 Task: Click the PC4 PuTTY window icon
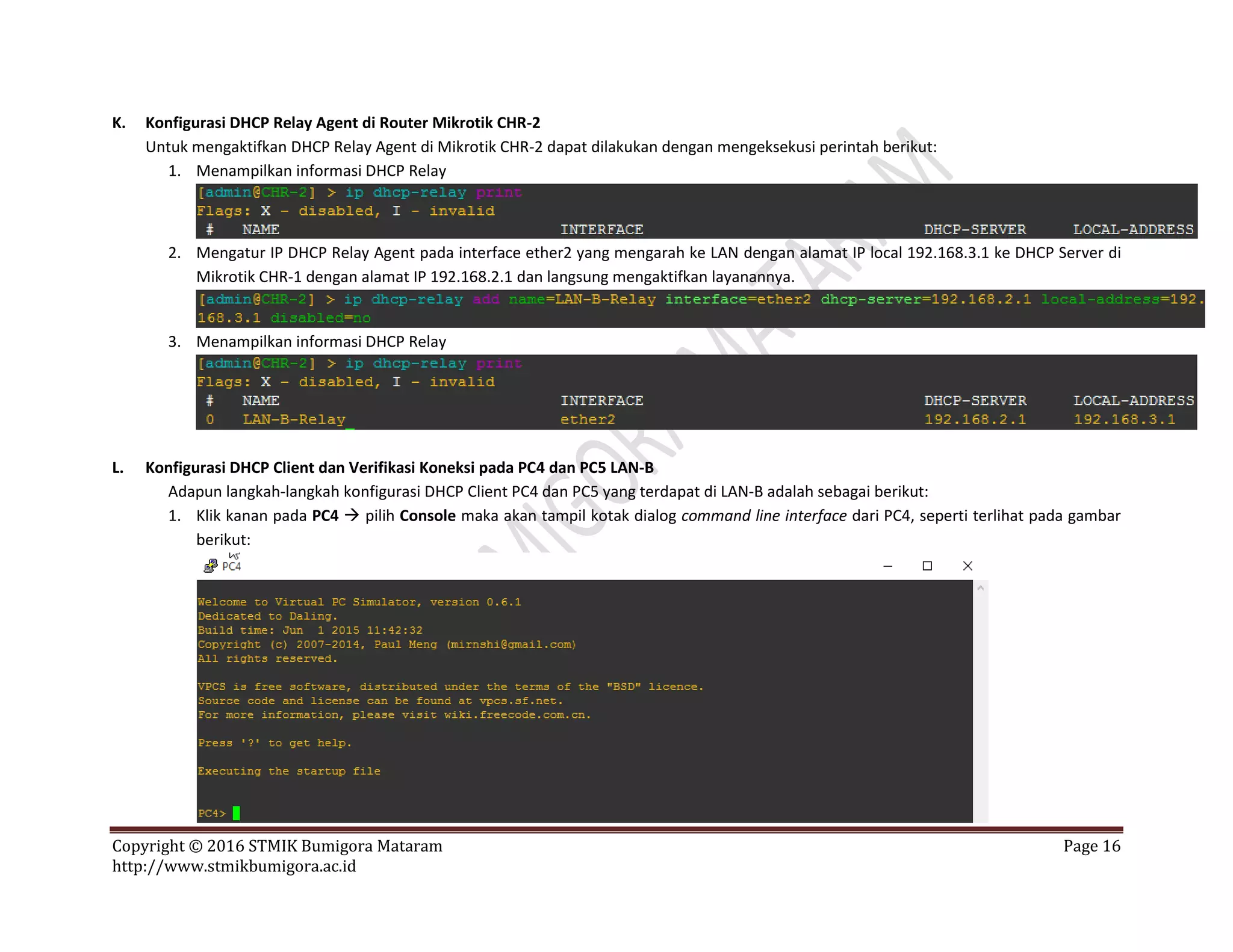pyautogui.click(x=210, y=566)
